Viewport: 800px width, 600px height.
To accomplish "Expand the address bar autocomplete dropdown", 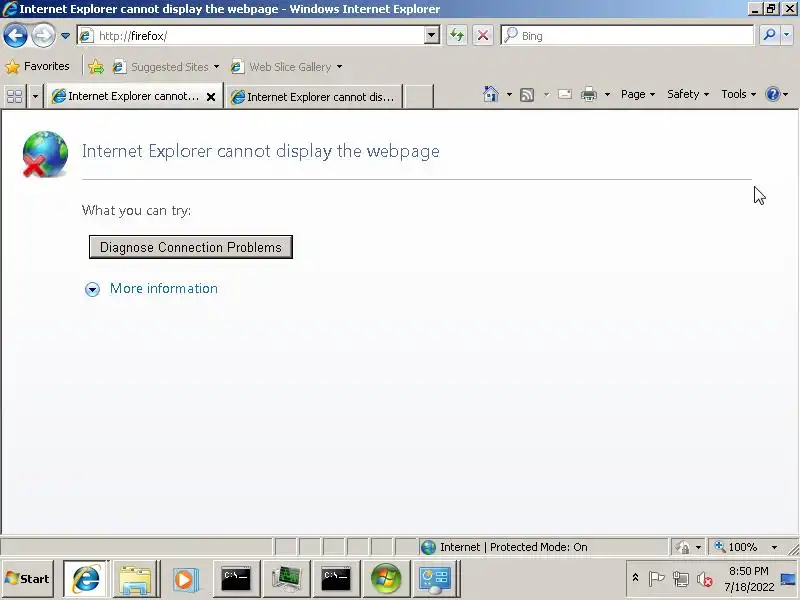I will (x=432, y=36).
